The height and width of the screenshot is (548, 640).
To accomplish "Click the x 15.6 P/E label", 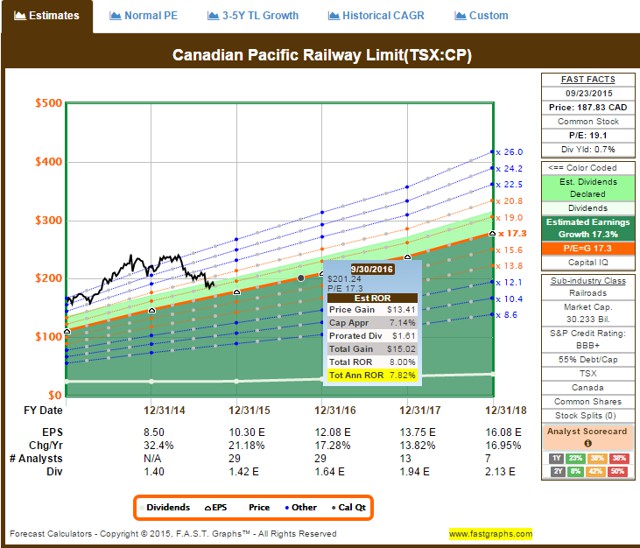I will coord(509,250).
